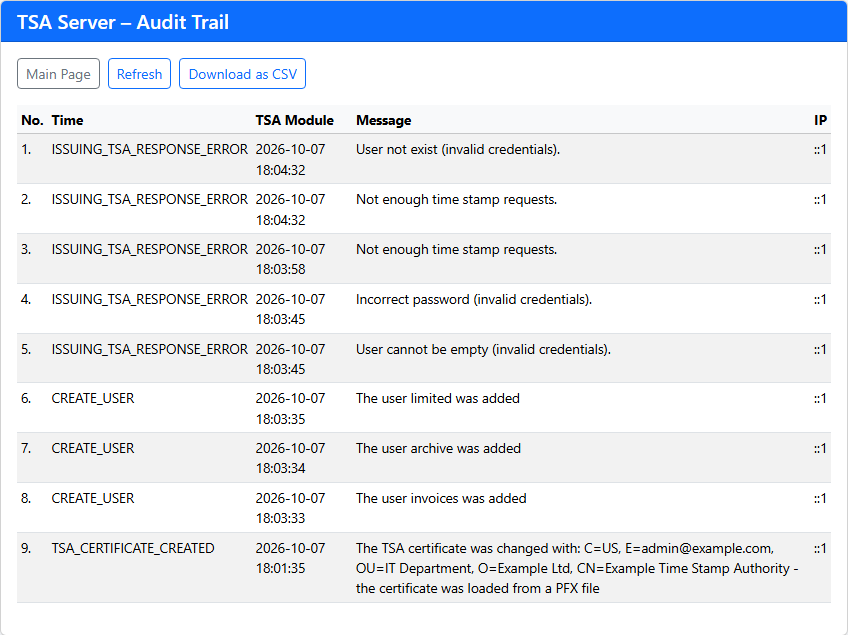The width and height of the screenshot is (848, 635).
Task: Select 'The user limited was added' message
Action: coord(438,399)
